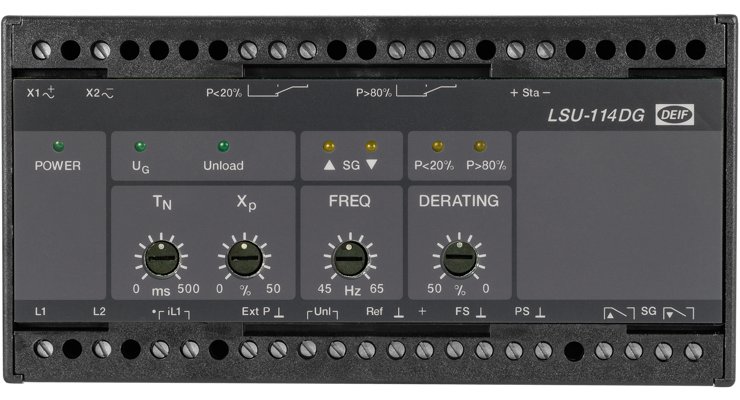Click the SG down-arrow triangle symbol
This screenshot has width=740, height=400.
[372, 165]
